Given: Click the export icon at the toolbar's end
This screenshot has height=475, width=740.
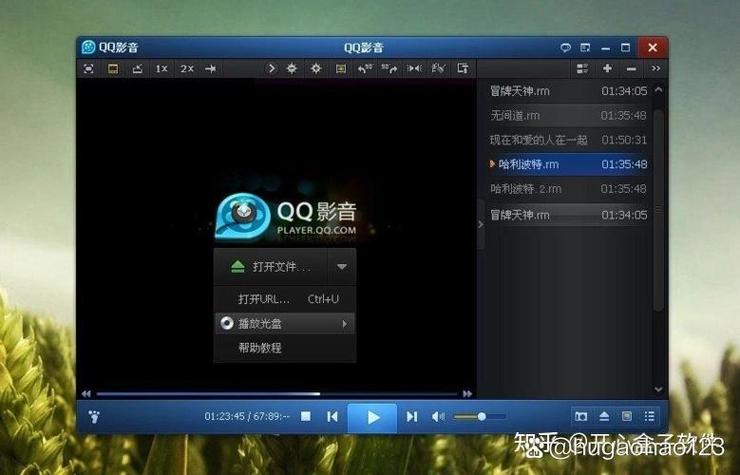Looking at the screenshot, I should tap(463, 68).
